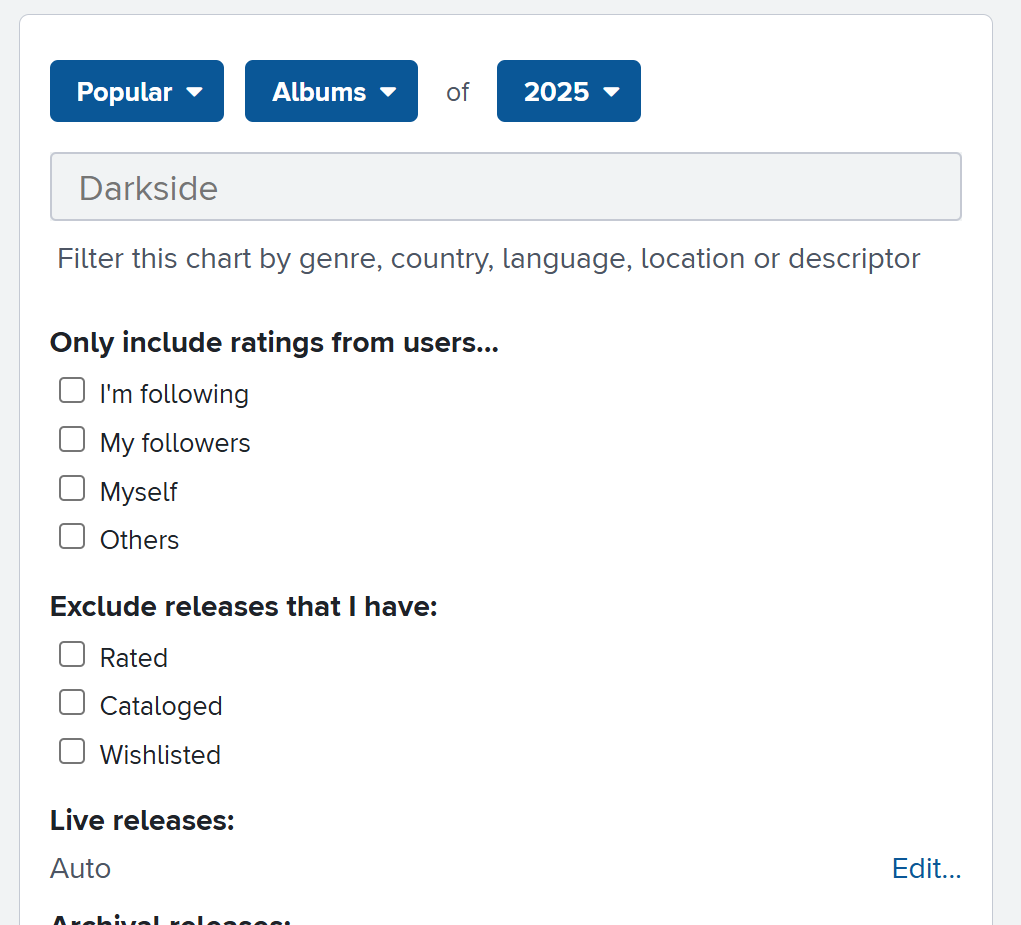Check the "Wishlisted" exclusion checkbox

pos(72,751)
